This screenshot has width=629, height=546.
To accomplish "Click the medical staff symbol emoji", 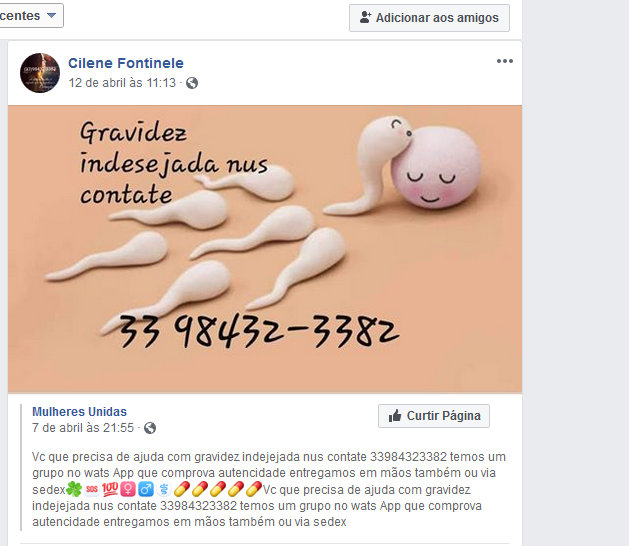I will (x=163, y=489).
